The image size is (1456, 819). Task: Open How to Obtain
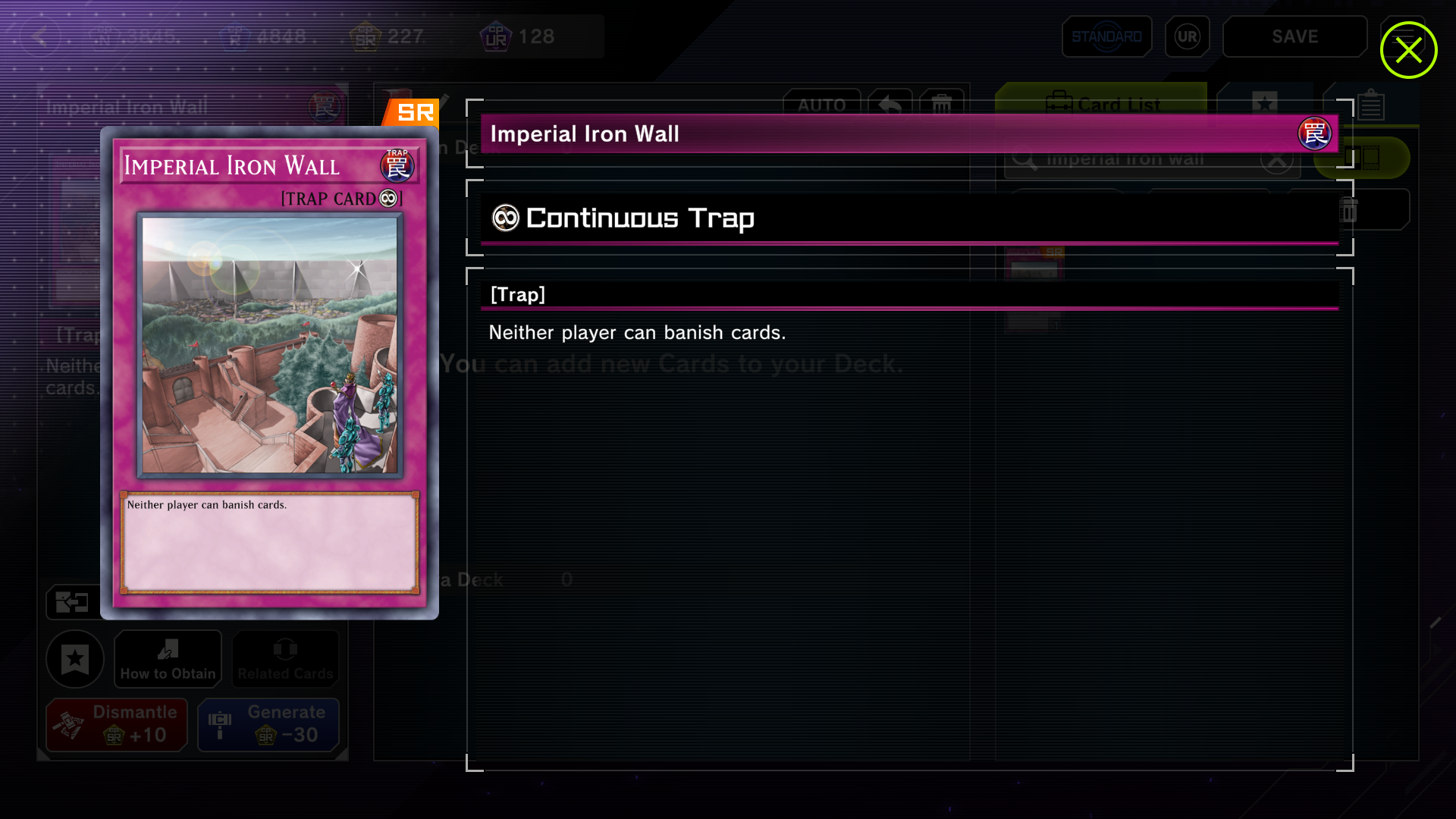tap(168, 659)
